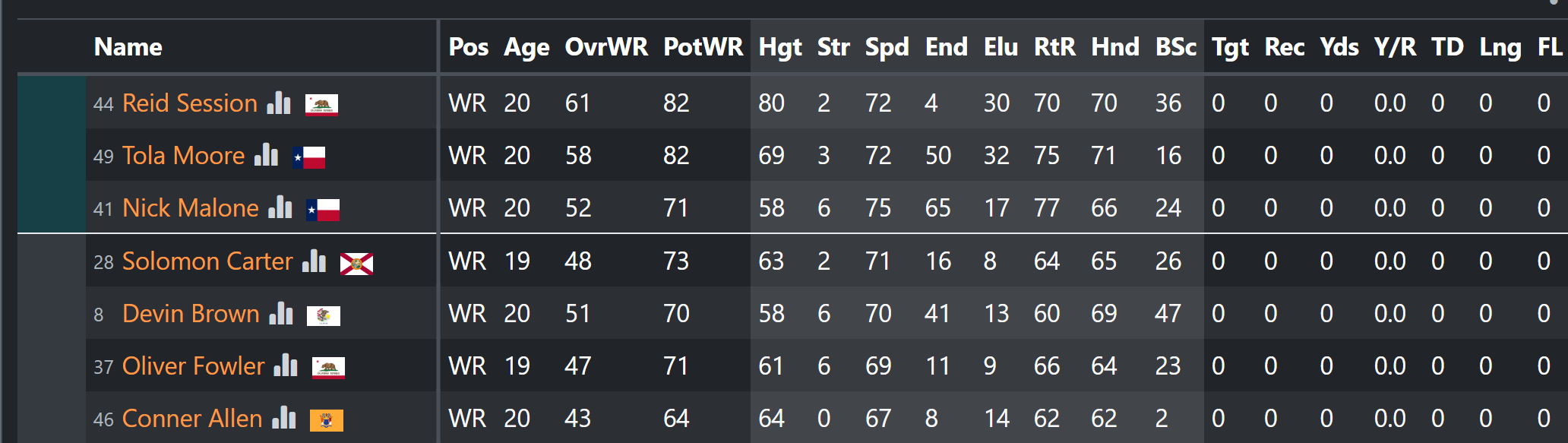Sort players by Name column header
This screenshot has width=1568, height=443.
point(128,47)
